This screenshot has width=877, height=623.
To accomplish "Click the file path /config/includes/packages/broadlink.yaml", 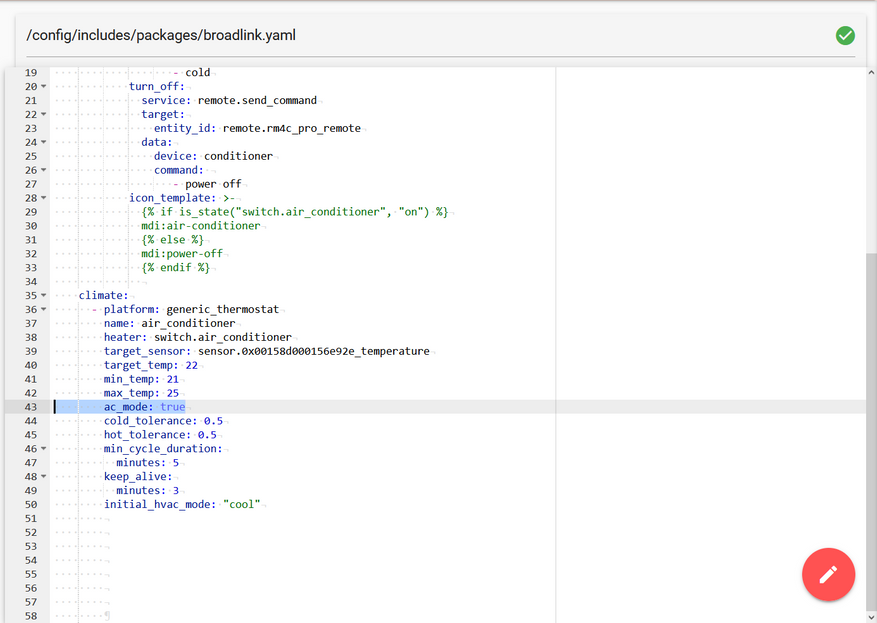I will (x=161, y=35).
